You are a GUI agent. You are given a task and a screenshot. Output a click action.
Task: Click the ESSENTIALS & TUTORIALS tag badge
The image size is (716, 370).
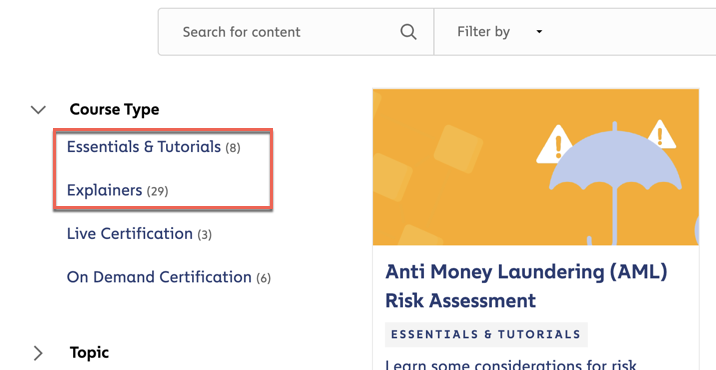pyautogui.click(x=486, y=334)
